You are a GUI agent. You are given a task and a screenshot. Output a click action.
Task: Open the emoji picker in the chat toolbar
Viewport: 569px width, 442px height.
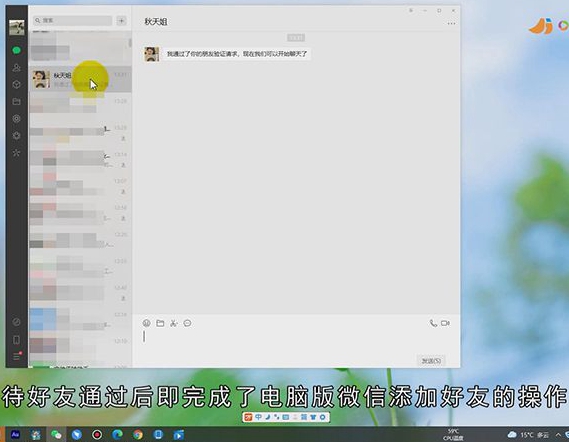point(147,323)
